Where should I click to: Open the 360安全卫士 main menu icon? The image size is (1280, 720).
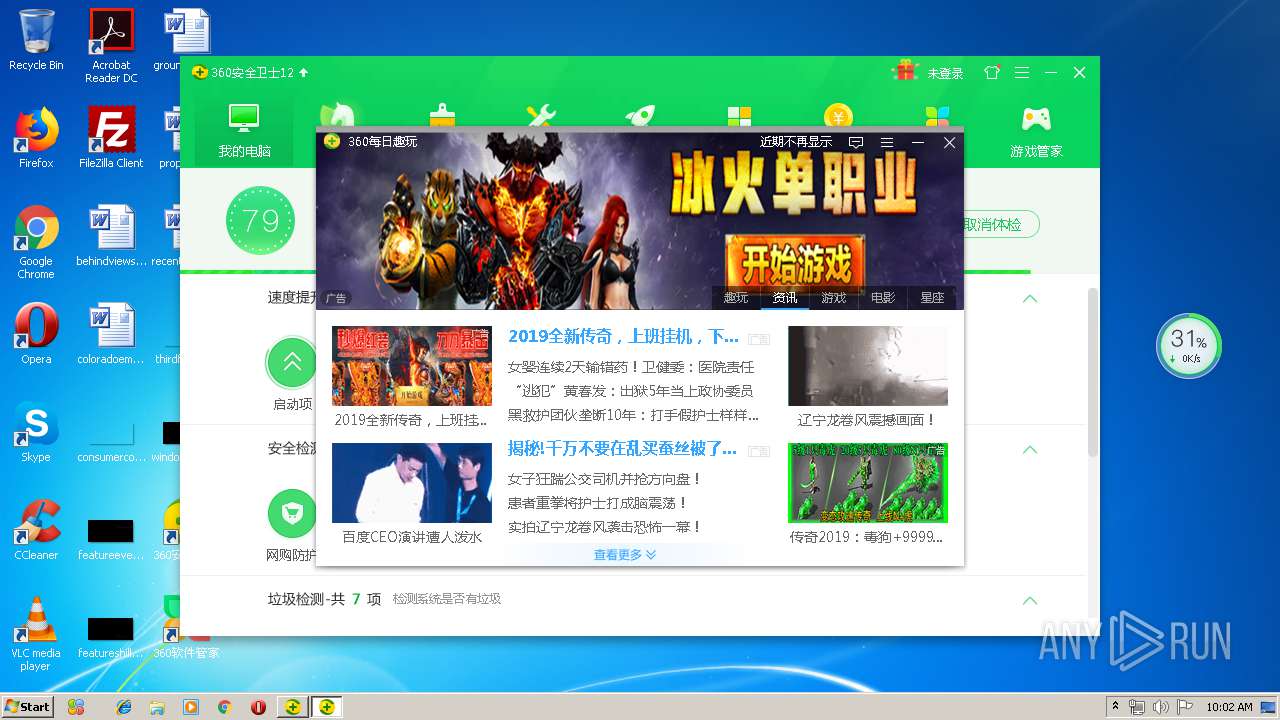(1022, 73)
